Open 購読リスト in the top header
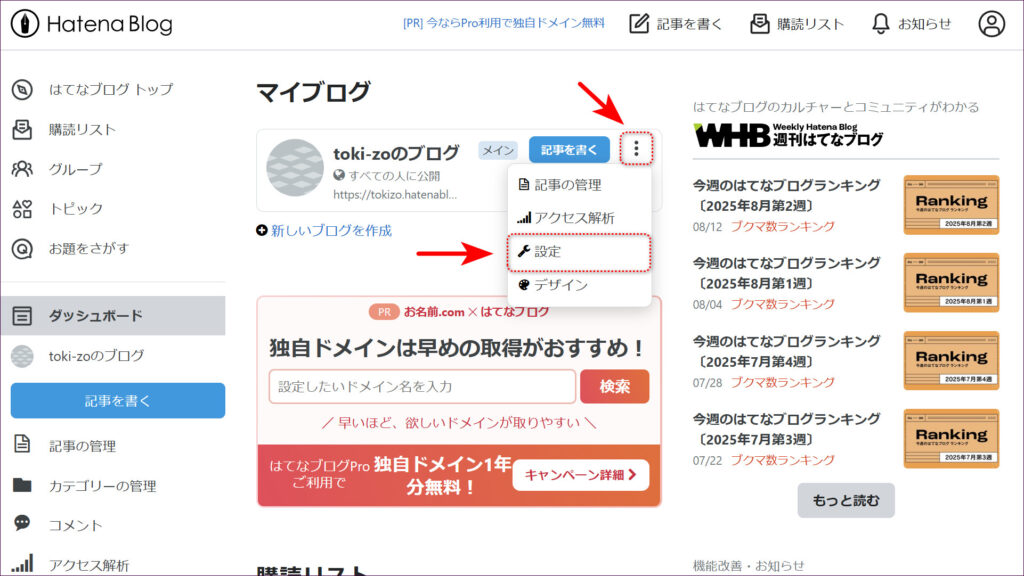1024x576 pixels. point(797,24)
